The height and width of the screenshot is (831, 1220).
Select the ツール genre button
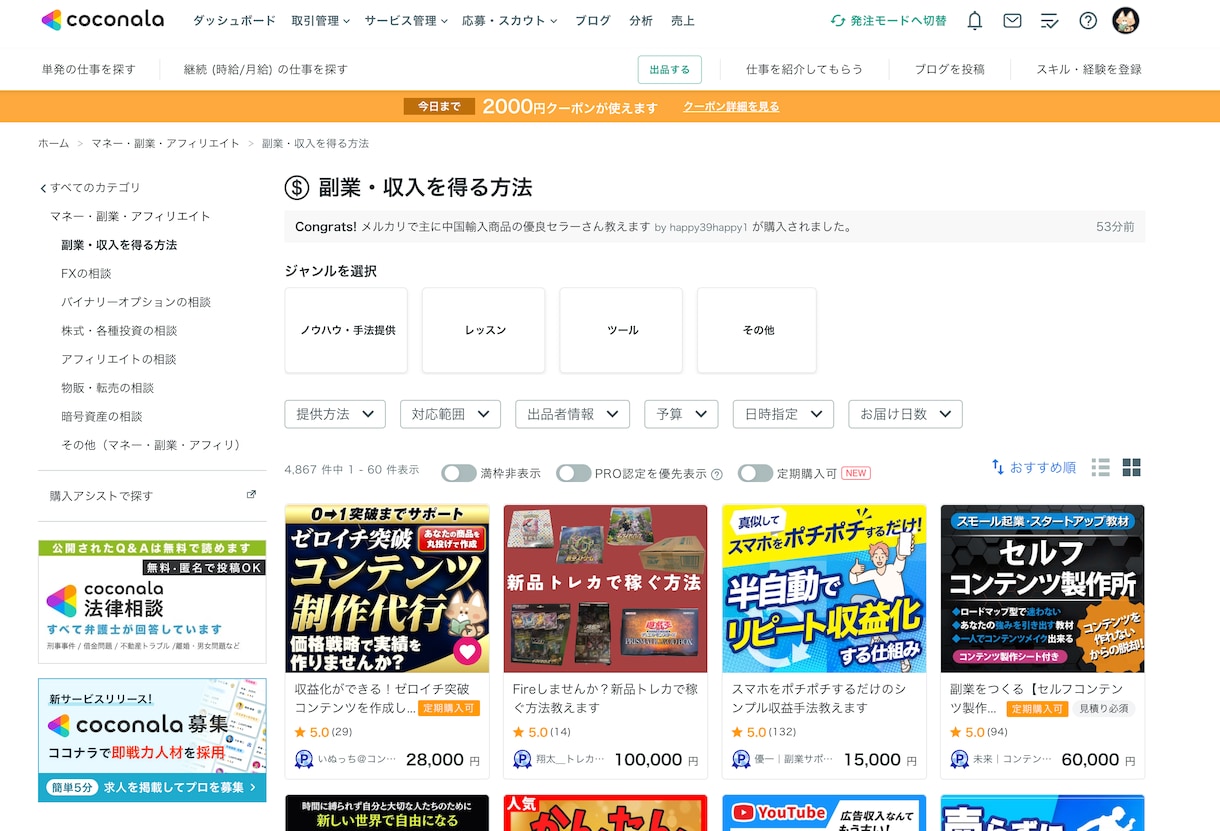pos(621,330)
